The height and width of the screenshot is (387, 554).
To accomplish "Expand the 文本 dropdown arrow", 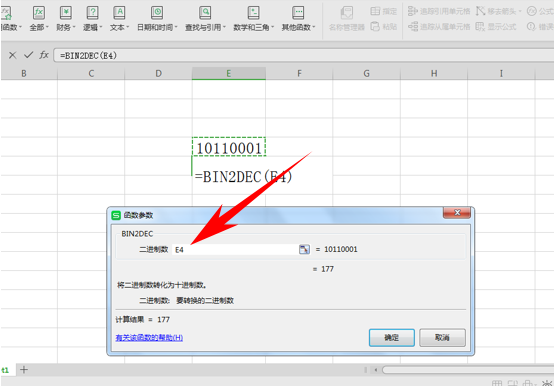I will coord(128,27).
